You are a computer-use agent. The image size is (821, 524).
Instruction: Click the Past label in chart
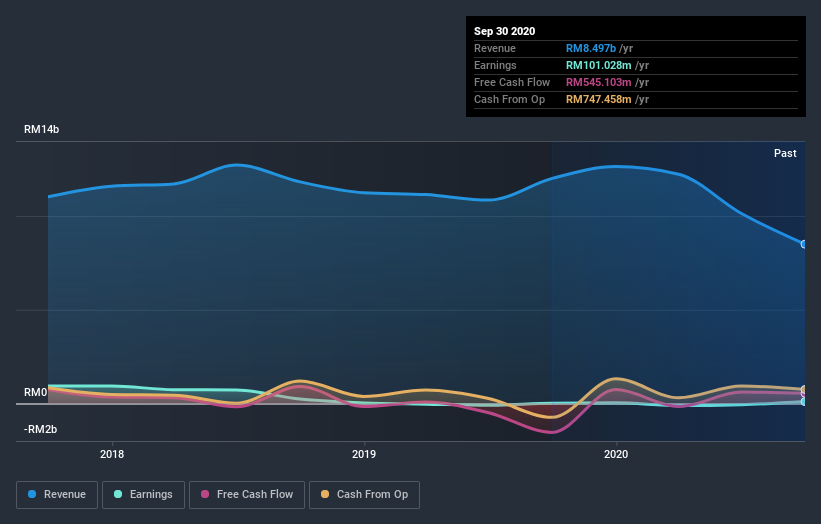point(785,153)
